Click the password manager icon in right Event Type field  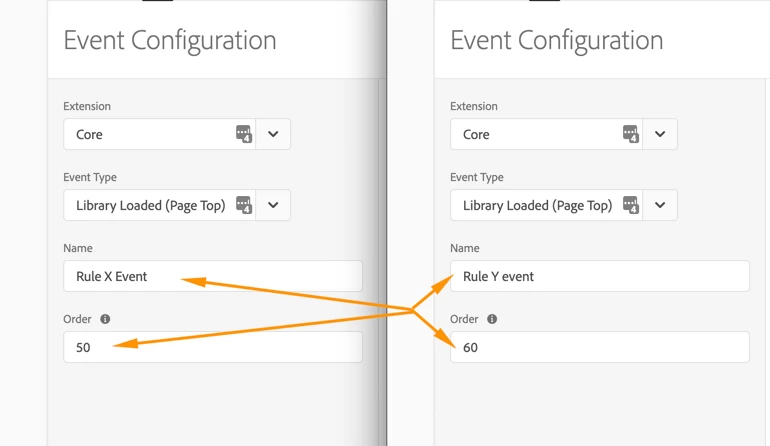(x=631, y=205)
